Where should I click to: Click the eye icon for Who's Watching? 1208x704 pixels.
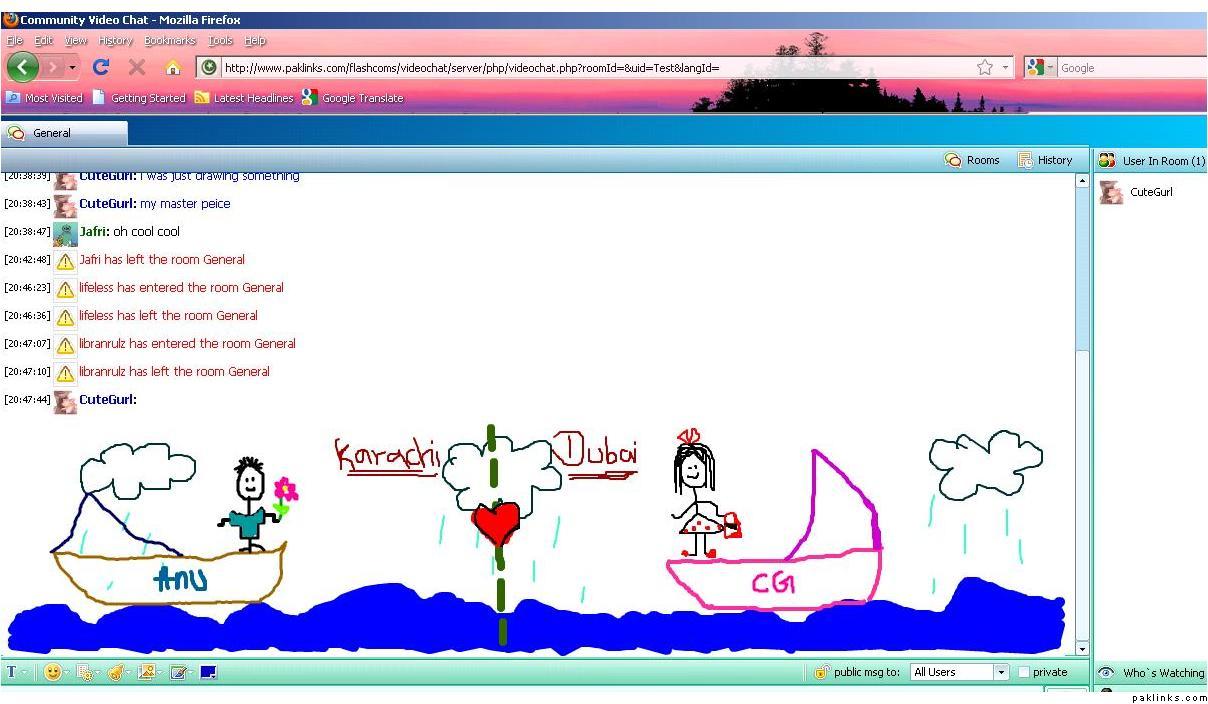point(1106,673)
